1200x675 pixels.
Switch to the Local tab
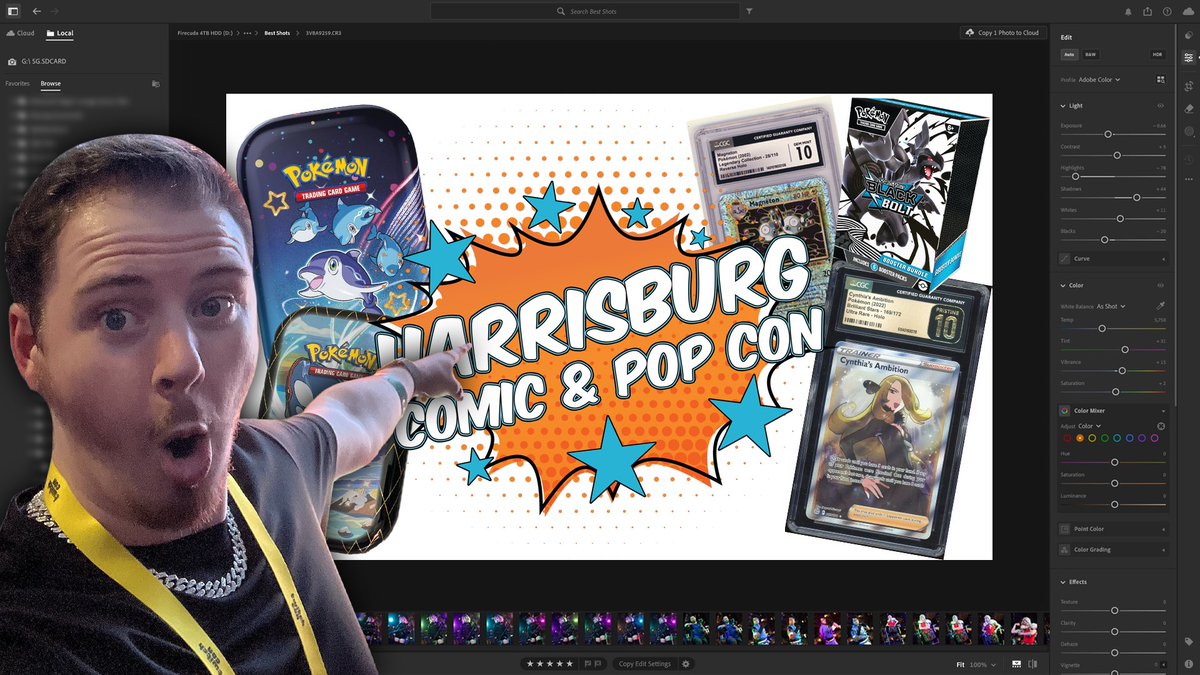59,33
